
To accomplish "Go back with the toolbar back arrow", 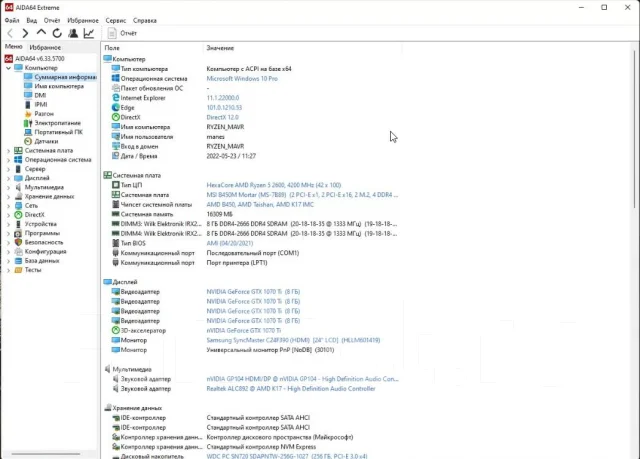I will (x=10, y=33).
